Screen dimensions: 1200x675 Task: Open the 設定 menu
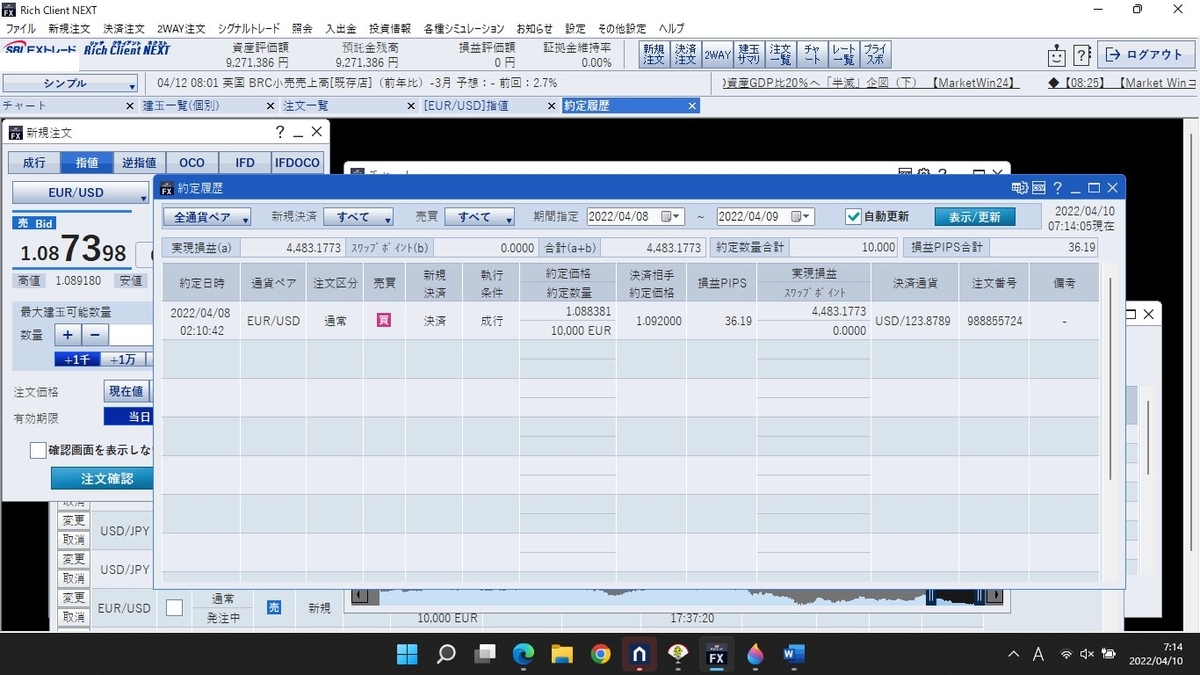tap(575, 29)
